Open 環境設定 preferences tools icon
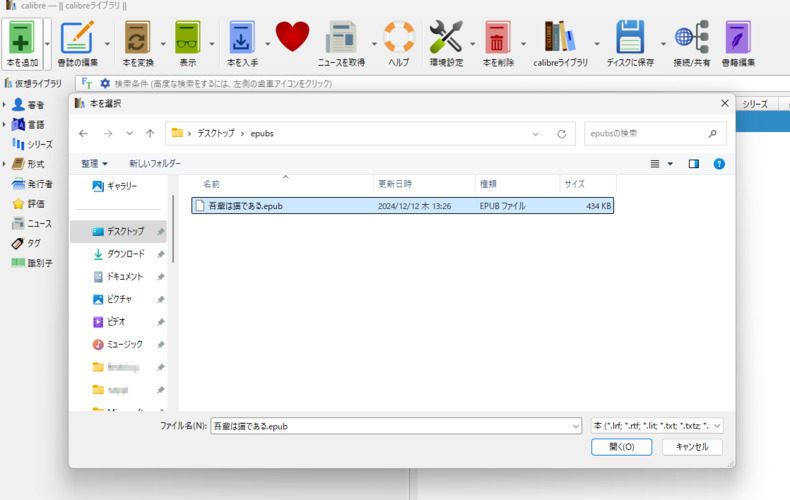The height and width of the screenshot is (500, 790). tap(446, 37)
